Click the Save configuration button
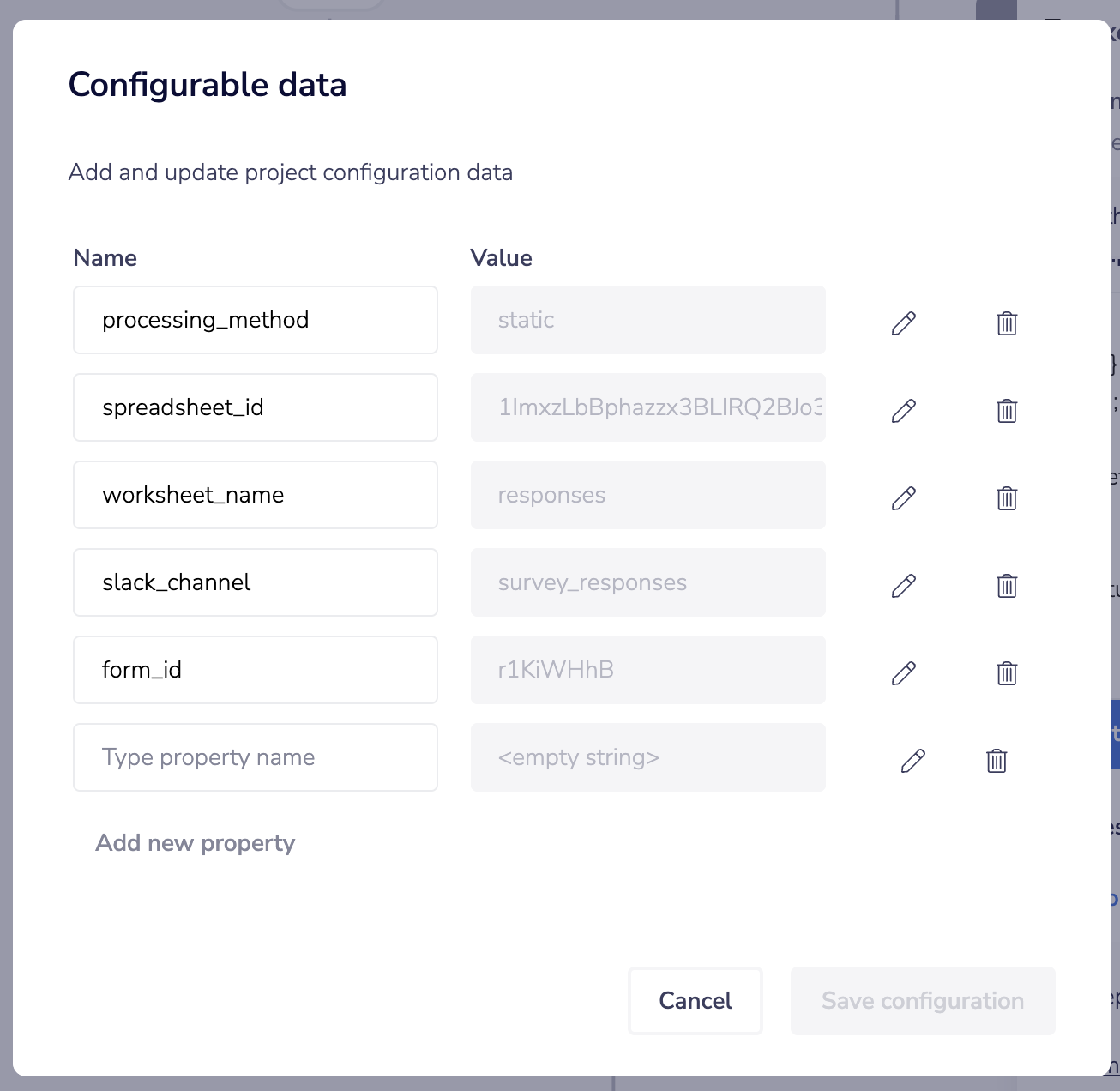 tap(922, 1001)
